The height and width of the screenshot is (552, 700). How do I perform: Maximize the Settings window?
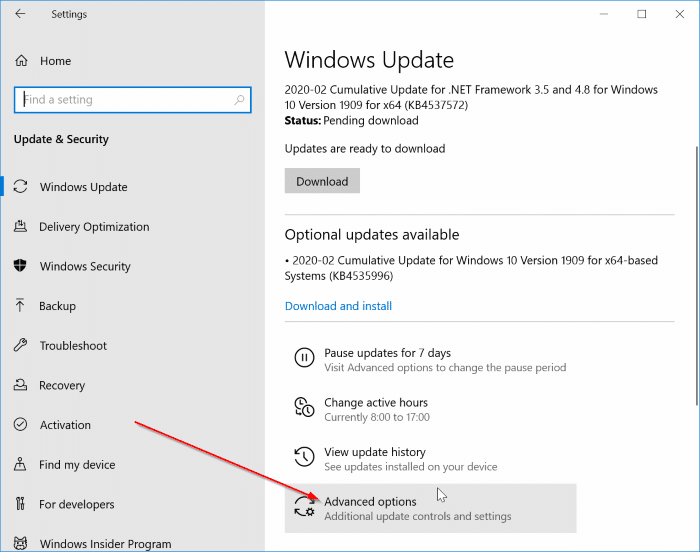pyautogui.click(x=642, y=14)
